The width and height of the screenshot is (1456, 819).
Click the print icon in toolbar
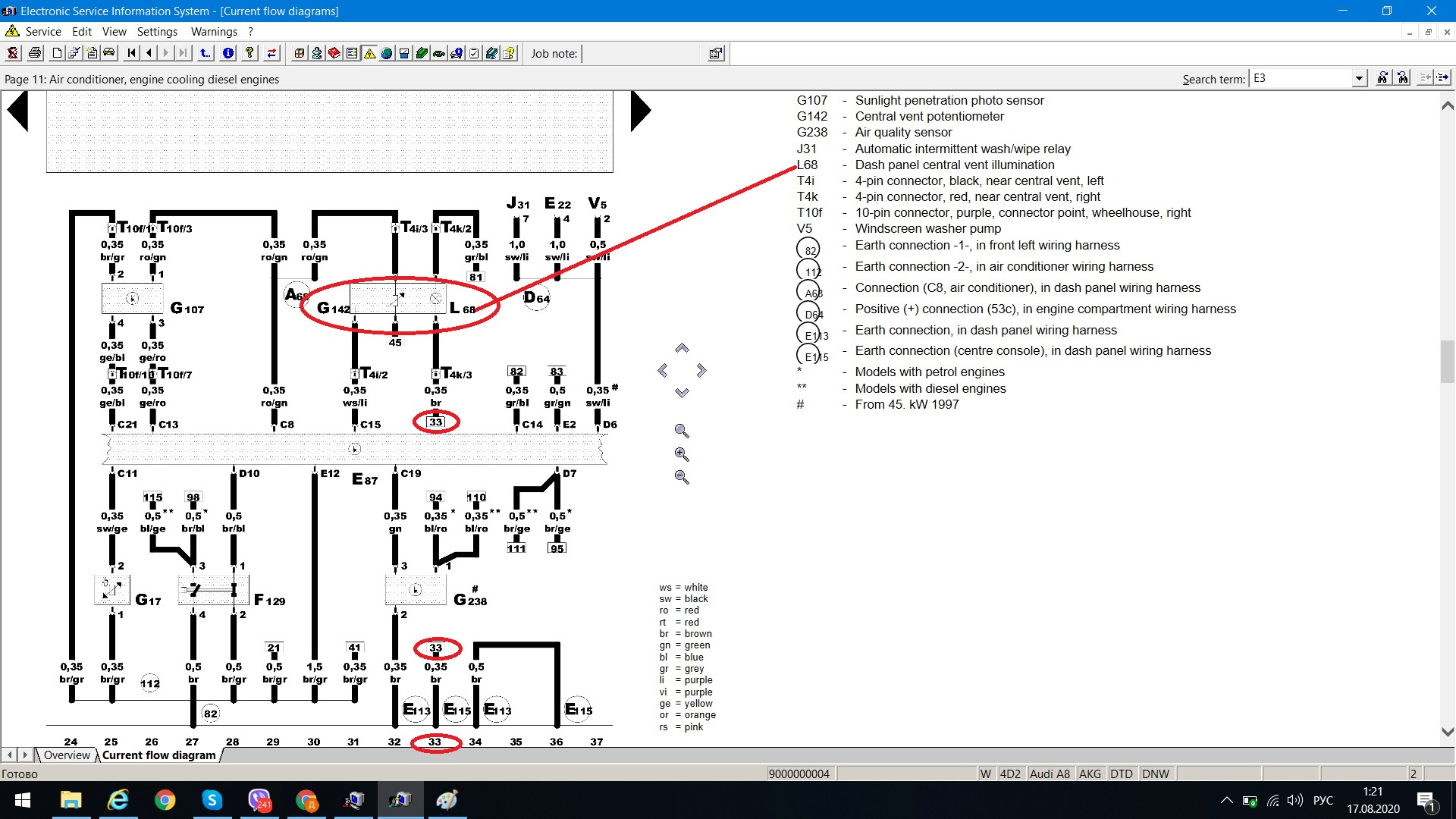35,53
